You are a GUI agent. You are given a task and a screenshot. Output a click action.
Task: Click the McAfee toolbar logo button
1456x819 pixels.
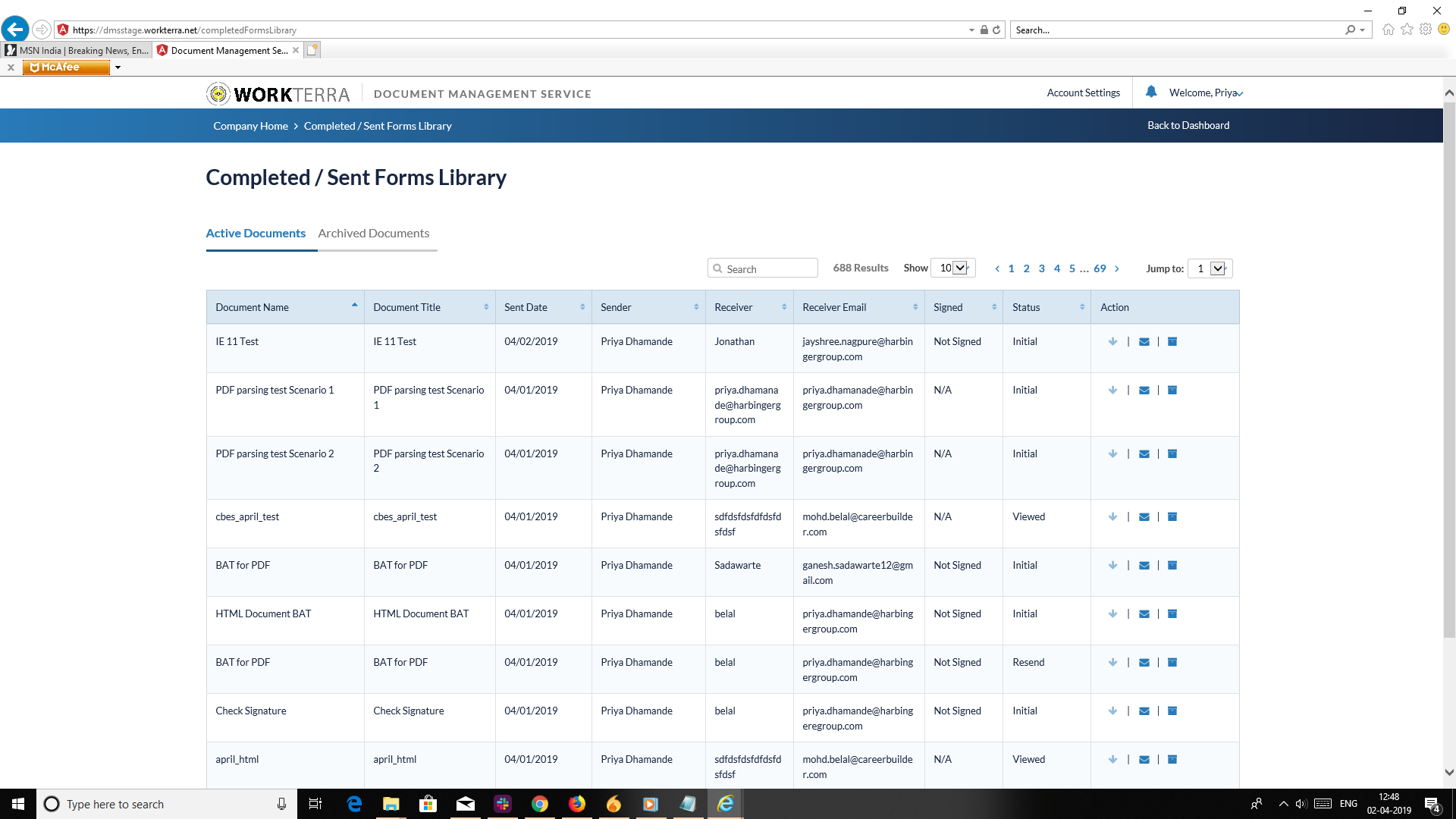coord(66,67)
